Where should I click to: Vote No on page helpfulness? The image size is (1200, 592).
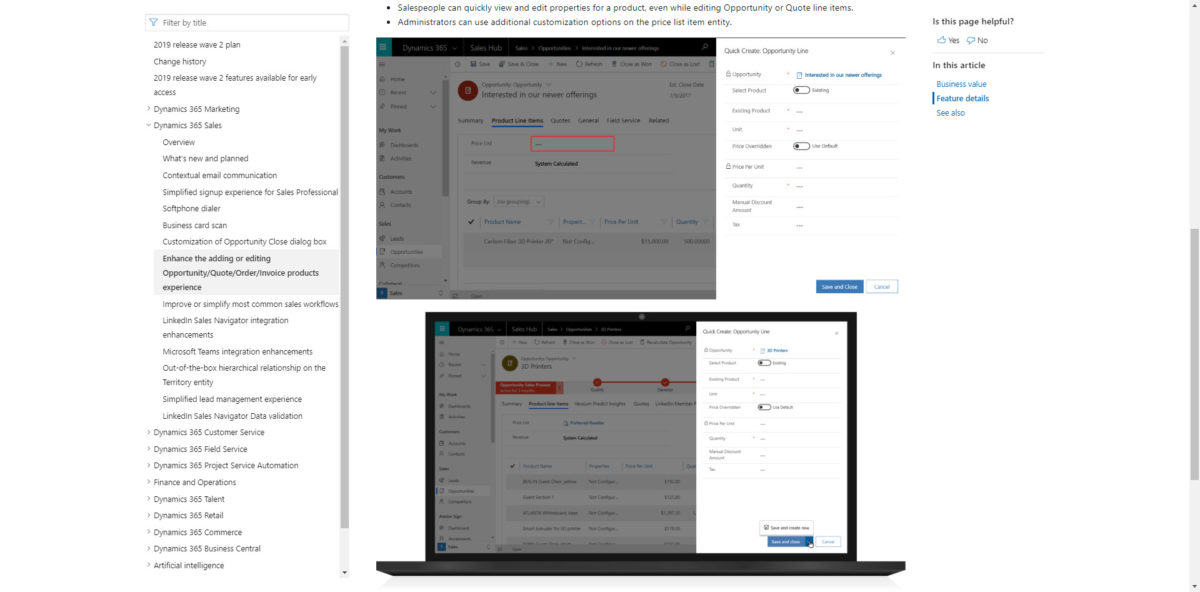tap(977, 40)
